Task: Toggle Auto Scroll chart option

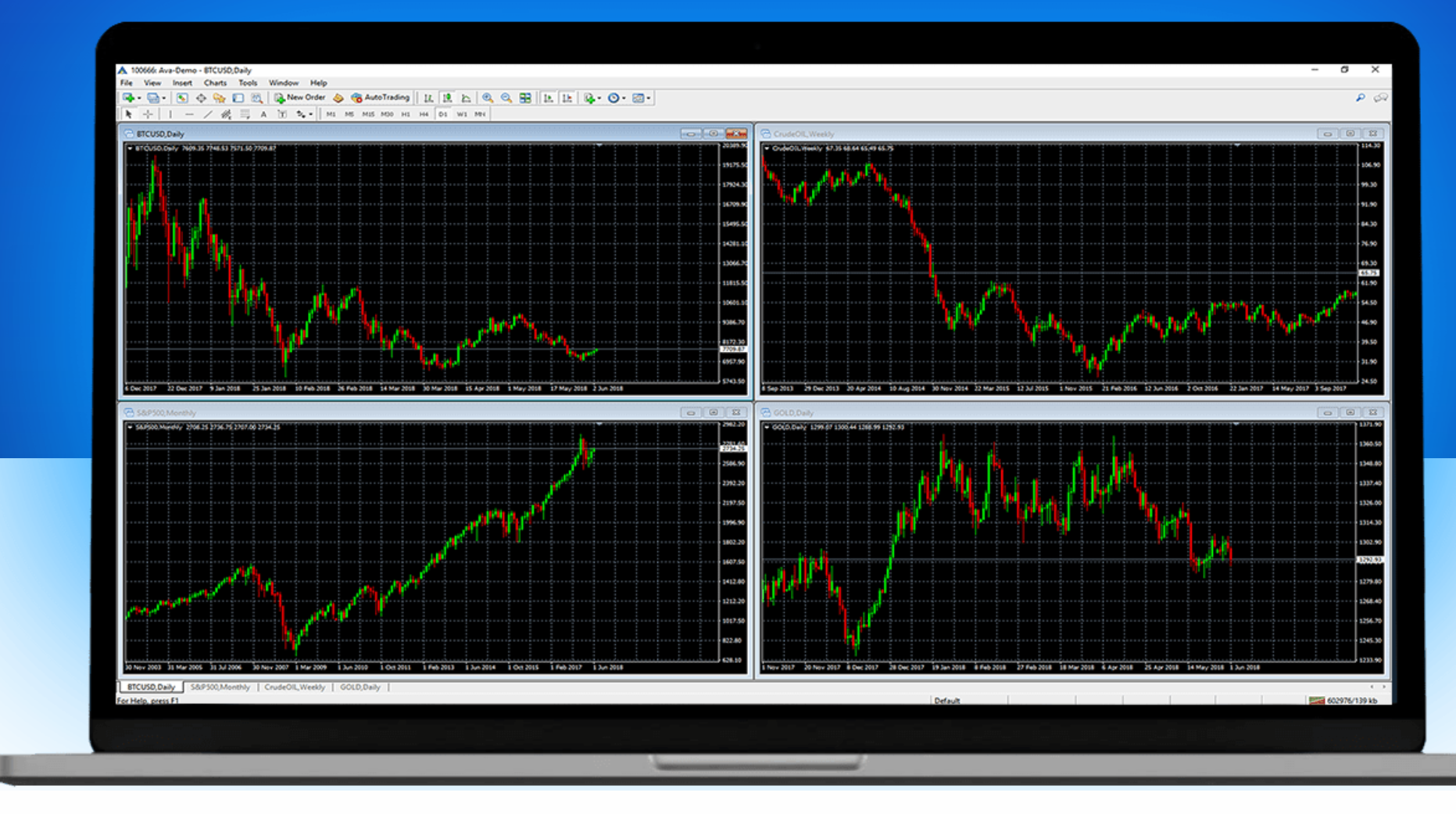Action: pos(549,98)
